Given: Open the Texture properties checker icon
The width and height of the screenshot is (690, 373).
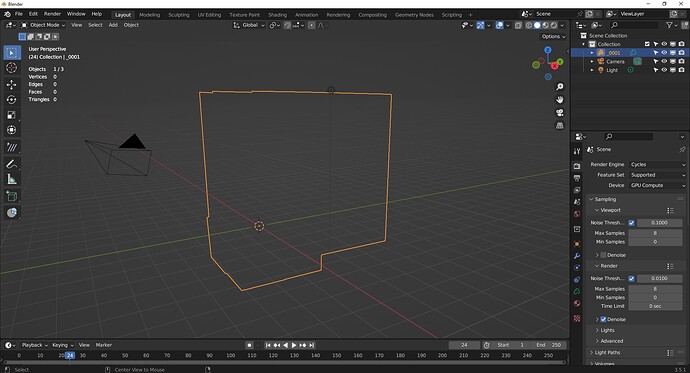Looking at the screenshot, I should (577, 318).
